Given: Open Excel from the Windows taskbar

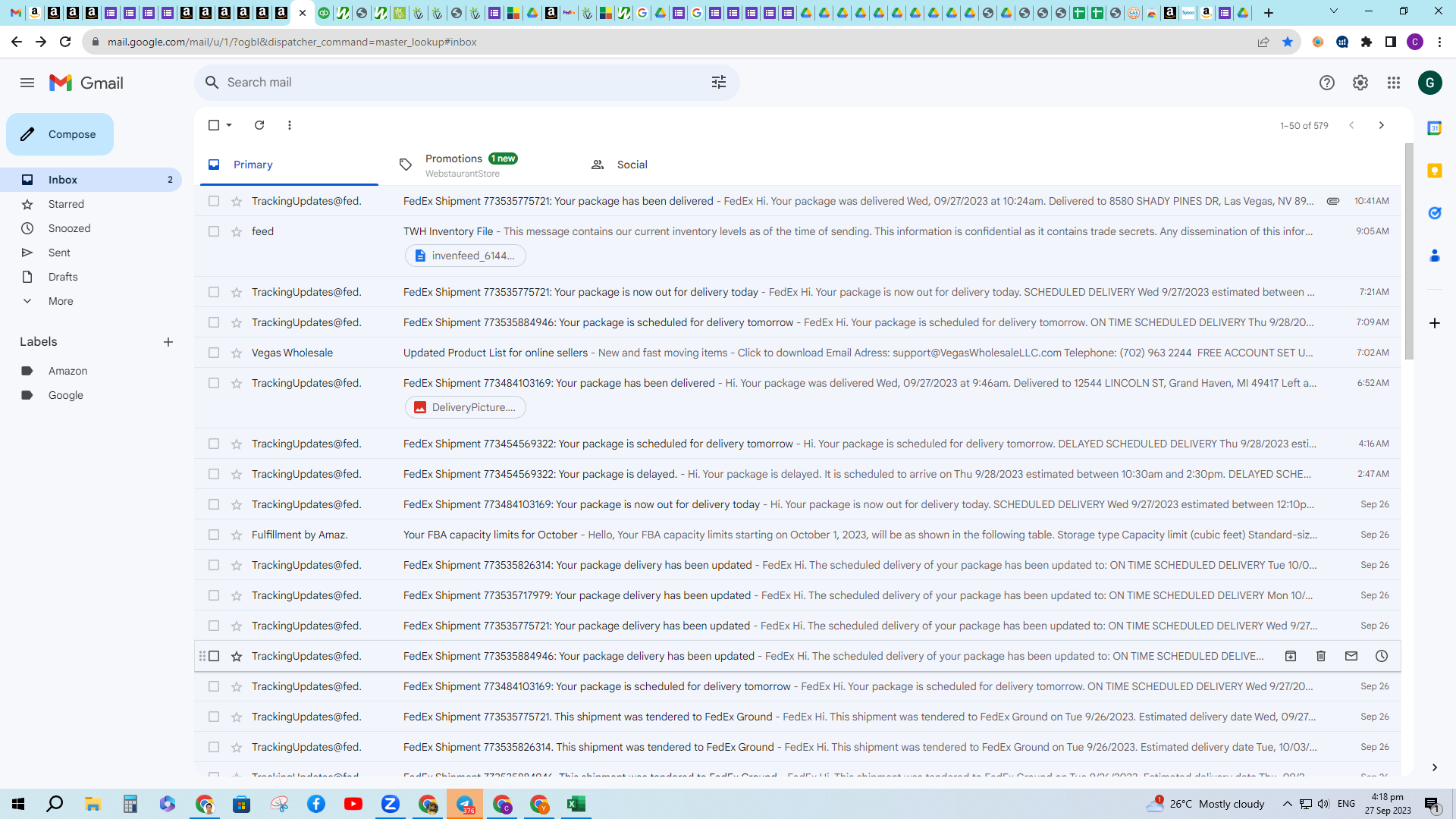Looking at the screenshot, I should 576,804.
